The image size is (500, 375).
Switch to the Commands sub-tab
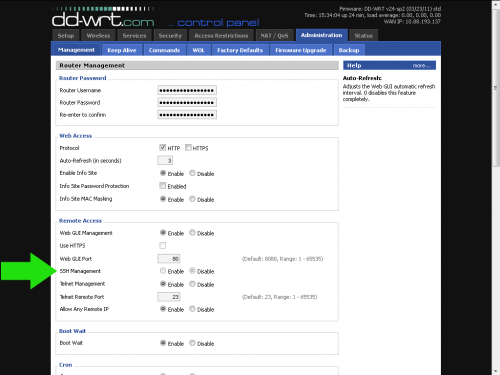164,50
